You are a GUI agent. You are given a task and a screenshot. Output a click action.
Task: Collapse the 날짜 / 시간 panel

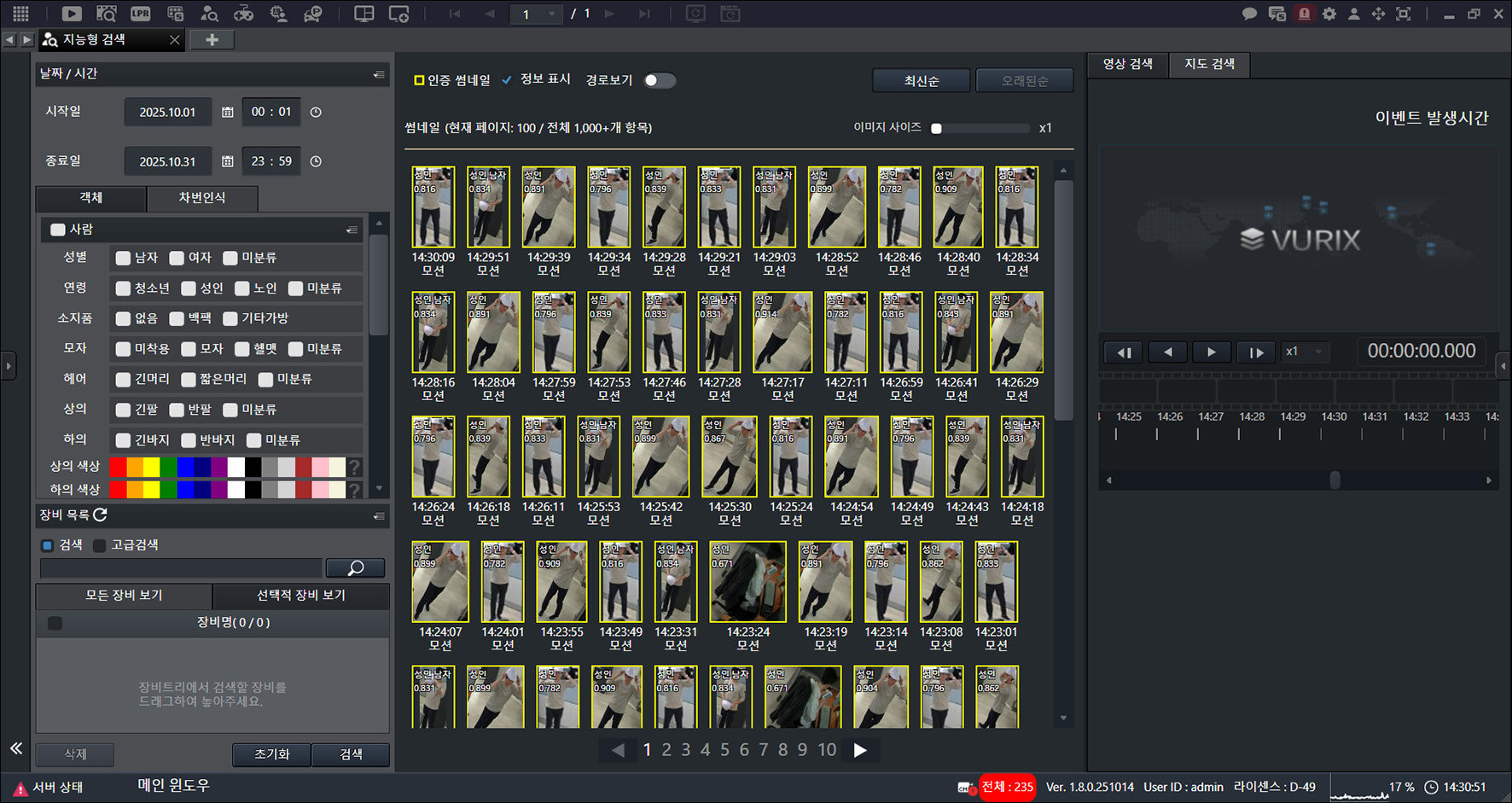tap(379, 74)
